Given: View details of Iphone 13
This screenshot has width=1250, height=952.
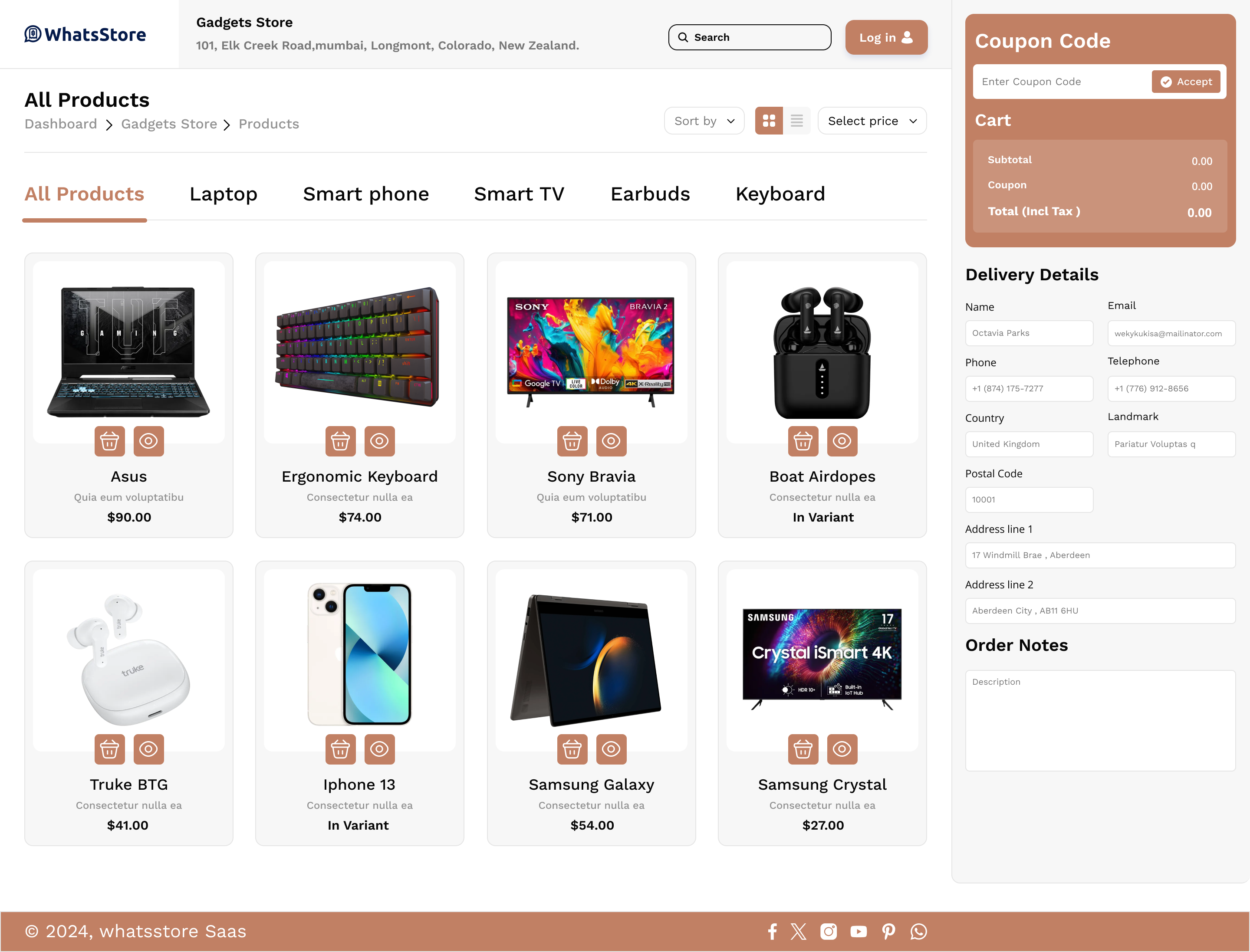Looking at the screenshot, I should pyautogui.click(x=378, y=749).
